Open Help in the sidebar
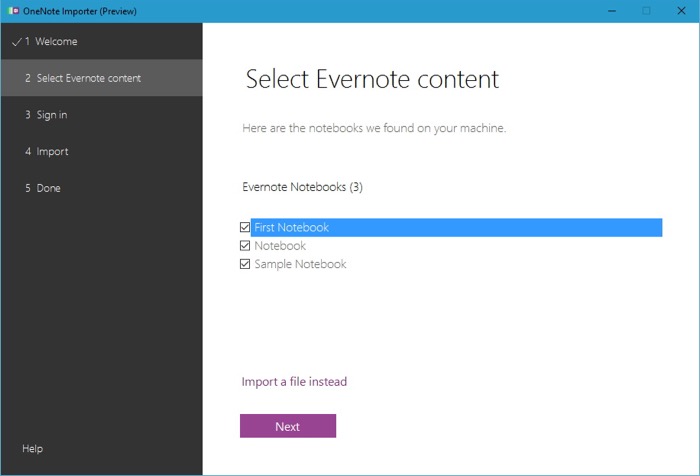The image size is (700, 476). 33,449
